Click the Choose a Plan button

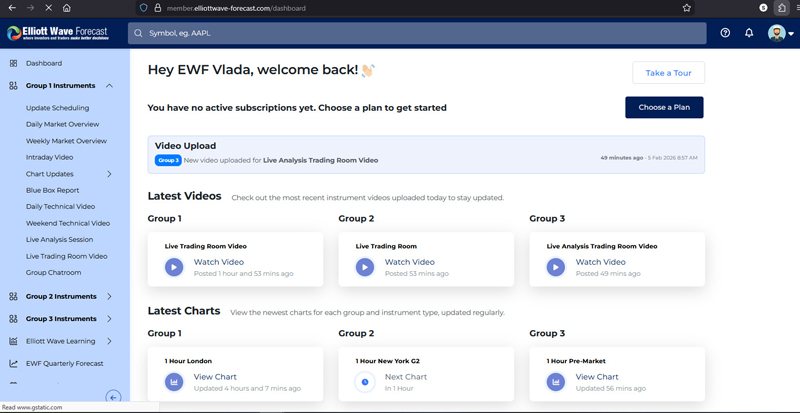[664, 107]
